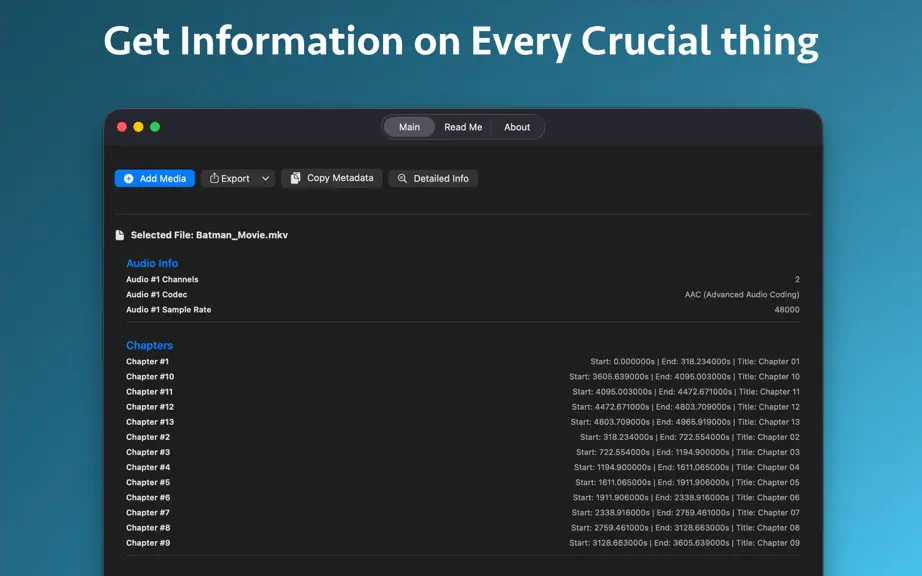Click the share icon on Export button
This screenshot has width=922, height=576.
(214, 178)
